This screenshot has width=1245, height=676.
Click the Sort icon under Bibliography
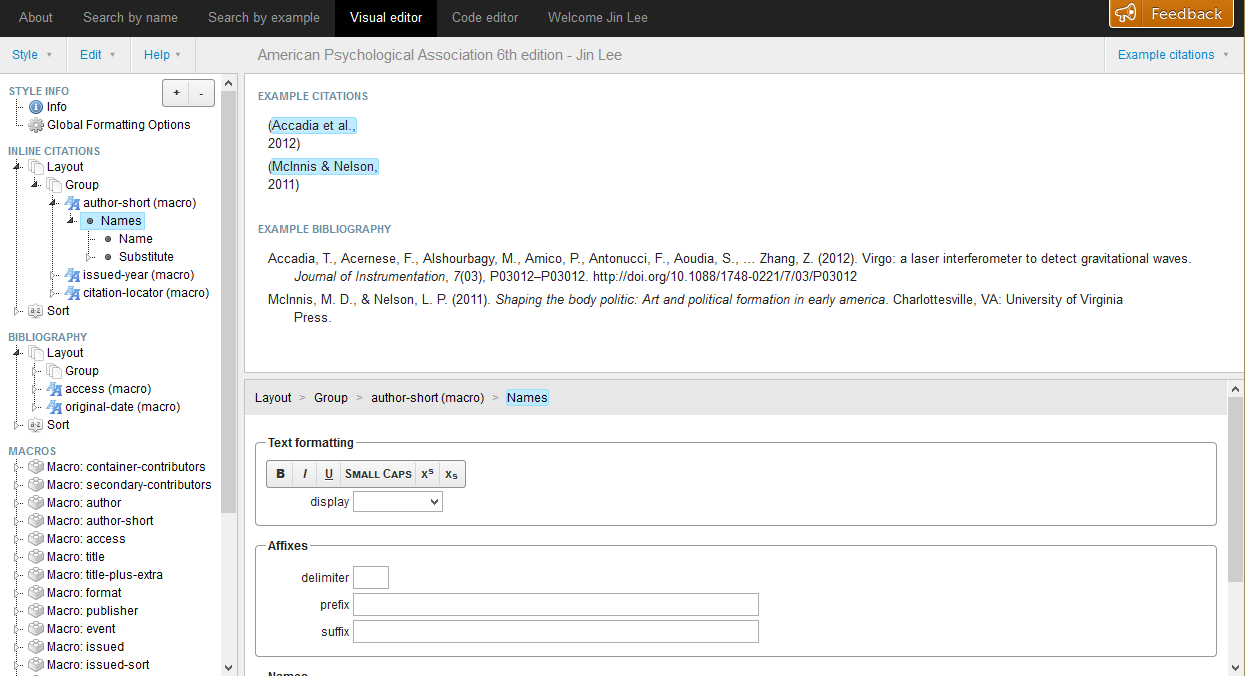36,425
